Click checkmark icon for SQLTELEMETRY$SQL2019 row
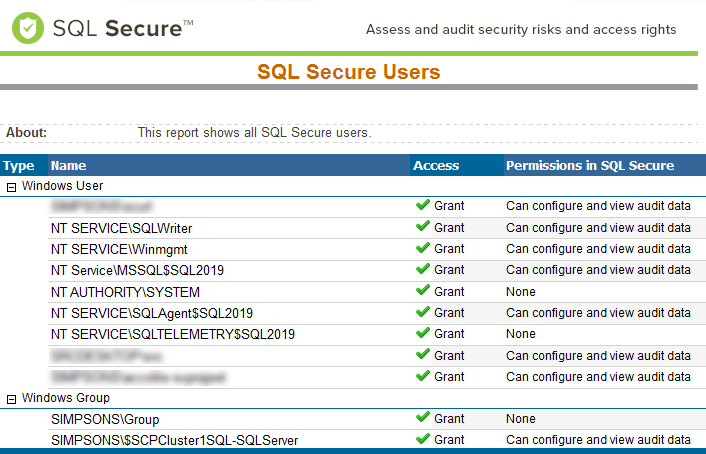Viewport: 706px width, 454px height. pos(423,333)
